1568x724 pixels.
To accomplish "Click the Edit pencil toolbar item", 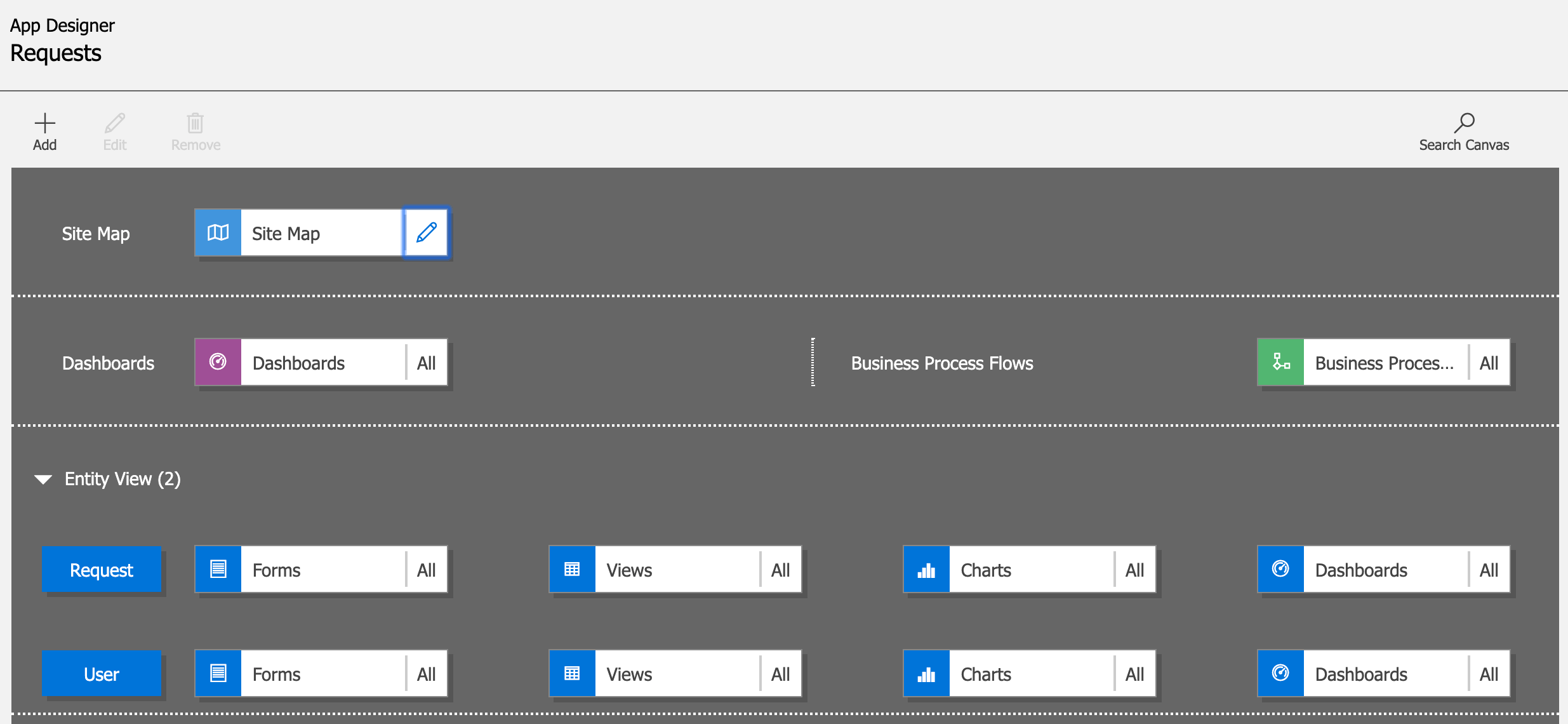I will tap(115, 131).
